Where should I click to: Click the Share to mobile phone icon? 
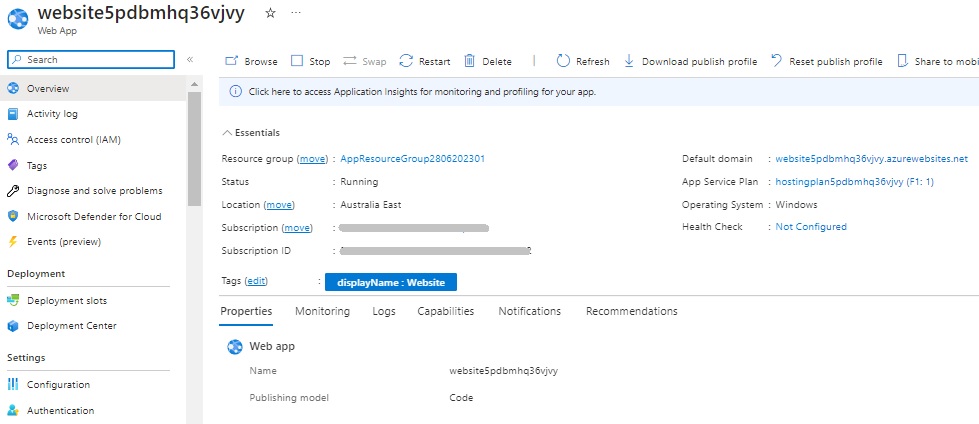click(x=902, y=61)
